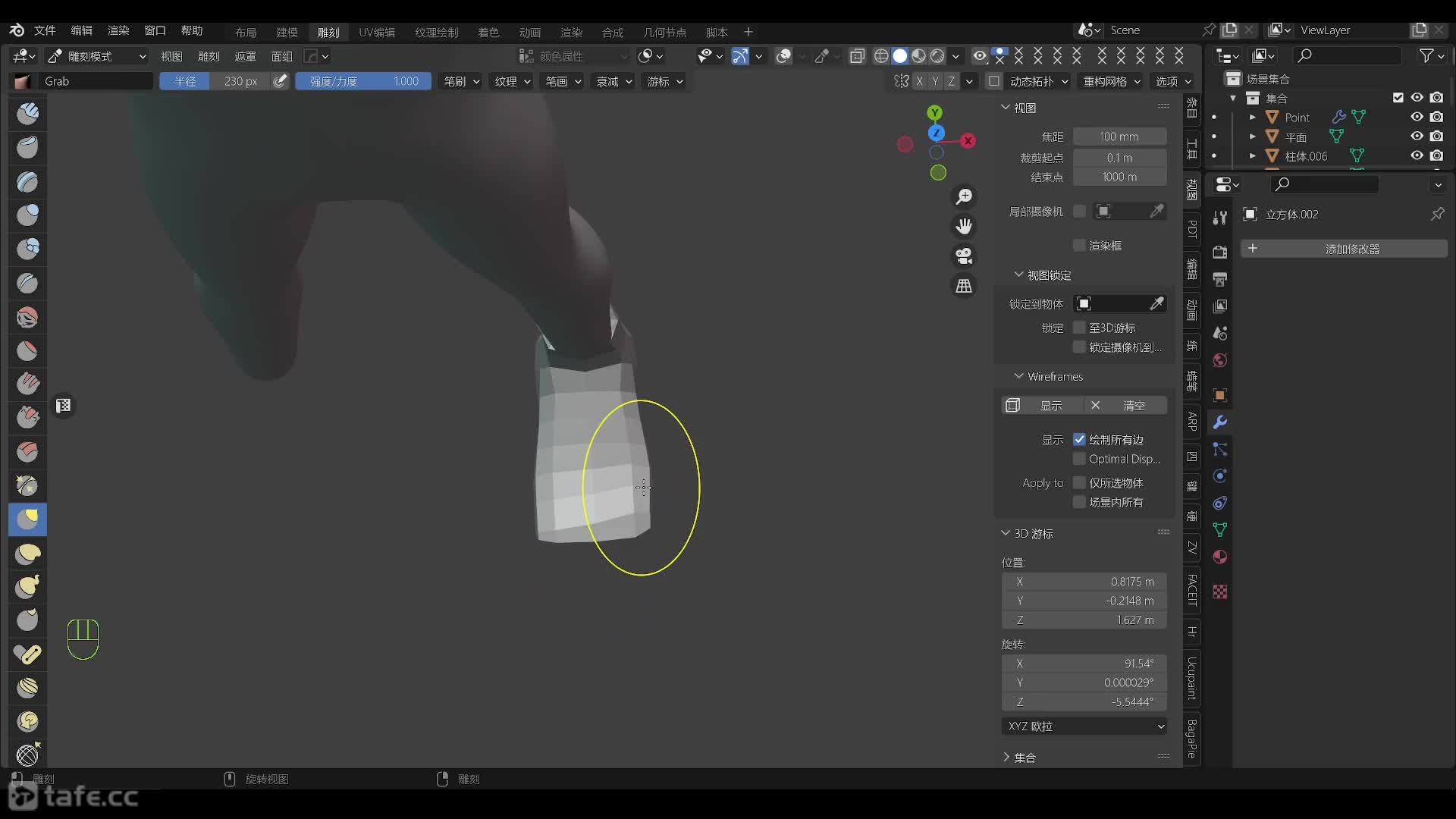The height and width of the screenshot is (819, 1456).
Task: Expand the 集合 panel in sidebar
Action: coord(1006,758)
